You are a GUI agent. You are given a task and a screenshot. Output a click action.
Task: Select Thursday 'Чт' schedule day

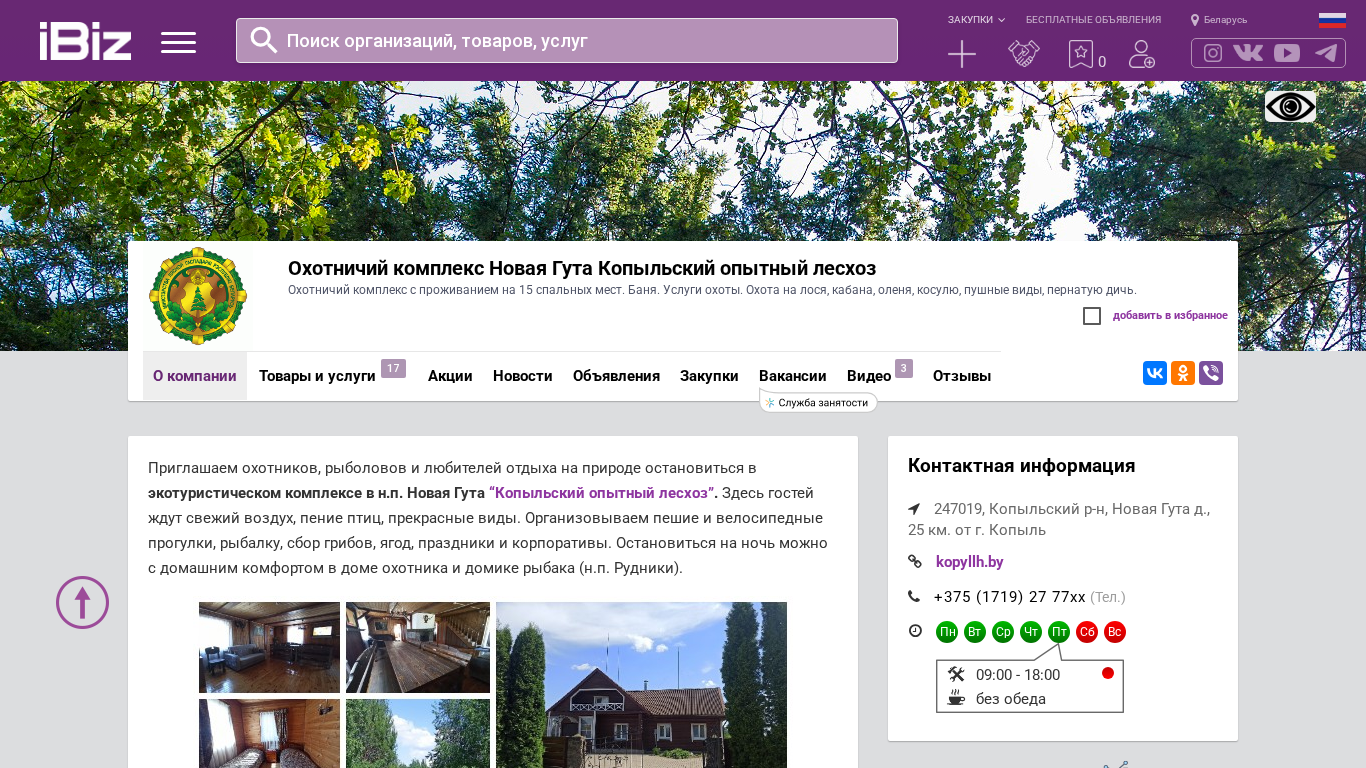(x=1031, y=632)
